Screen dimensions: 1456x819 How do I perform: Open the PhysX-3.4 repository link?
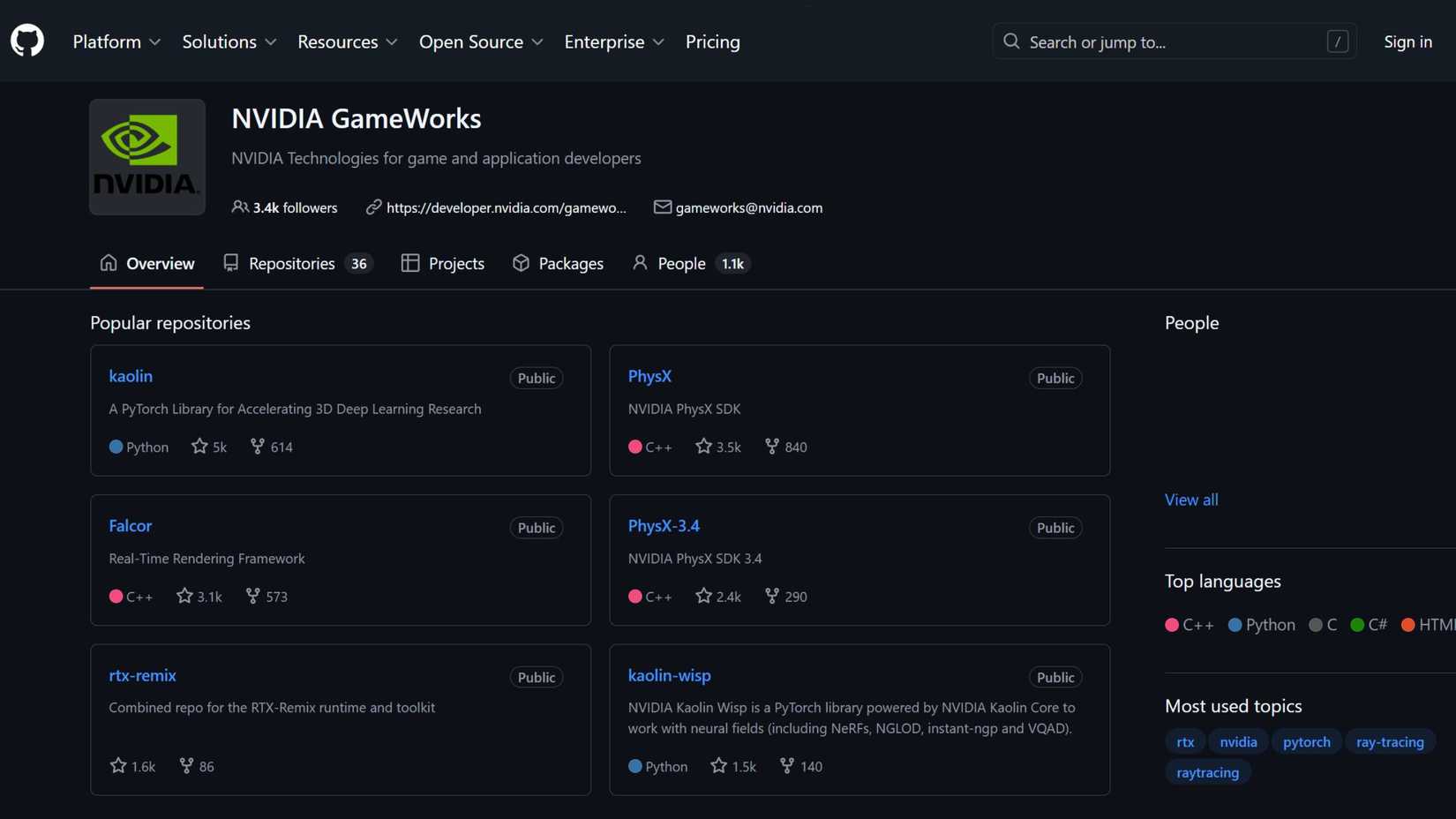pyautogui.click(x=664, y=526)
